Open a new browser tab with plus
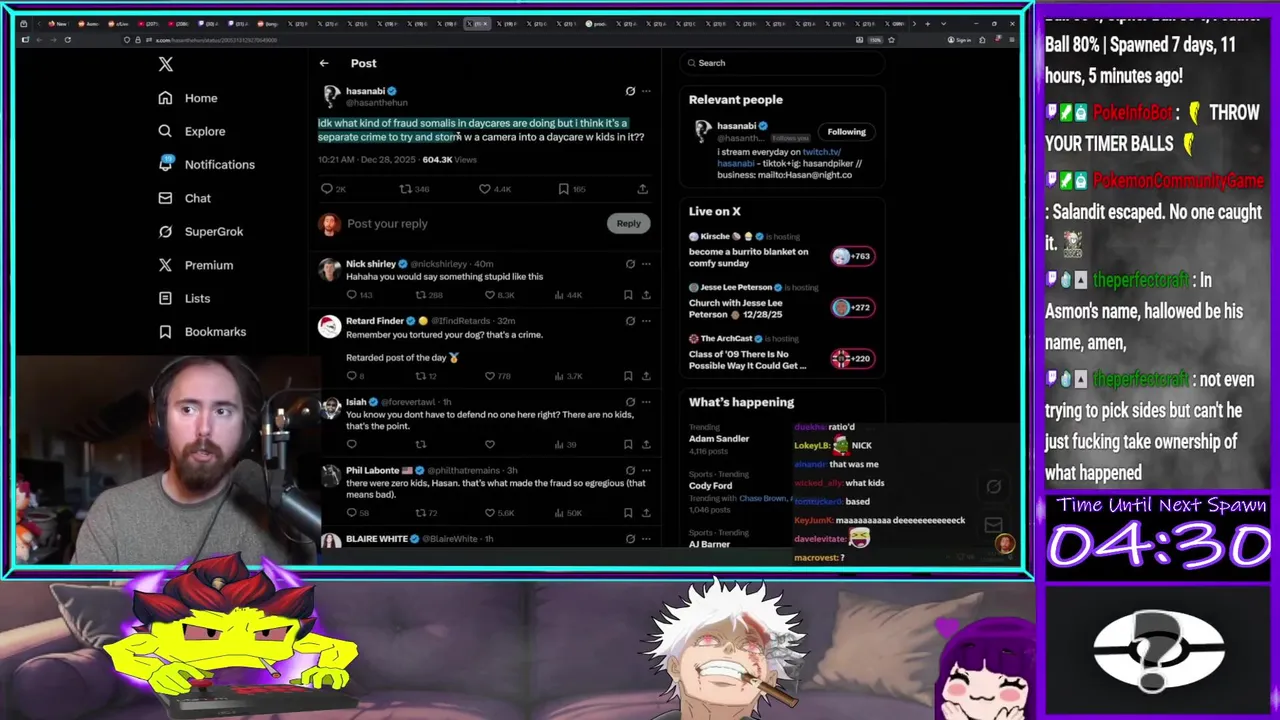 point(927,23)
